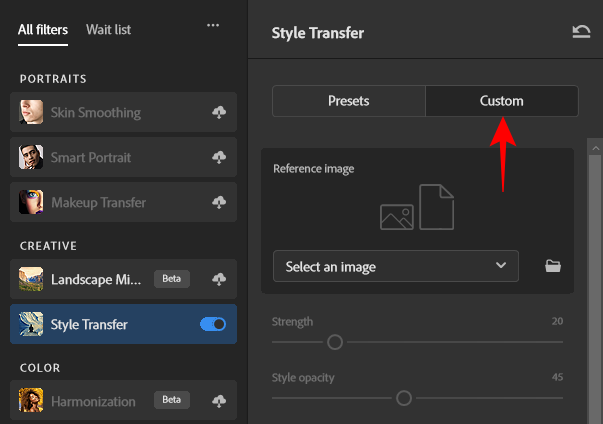Click the Strength value 20

point(557,321)
